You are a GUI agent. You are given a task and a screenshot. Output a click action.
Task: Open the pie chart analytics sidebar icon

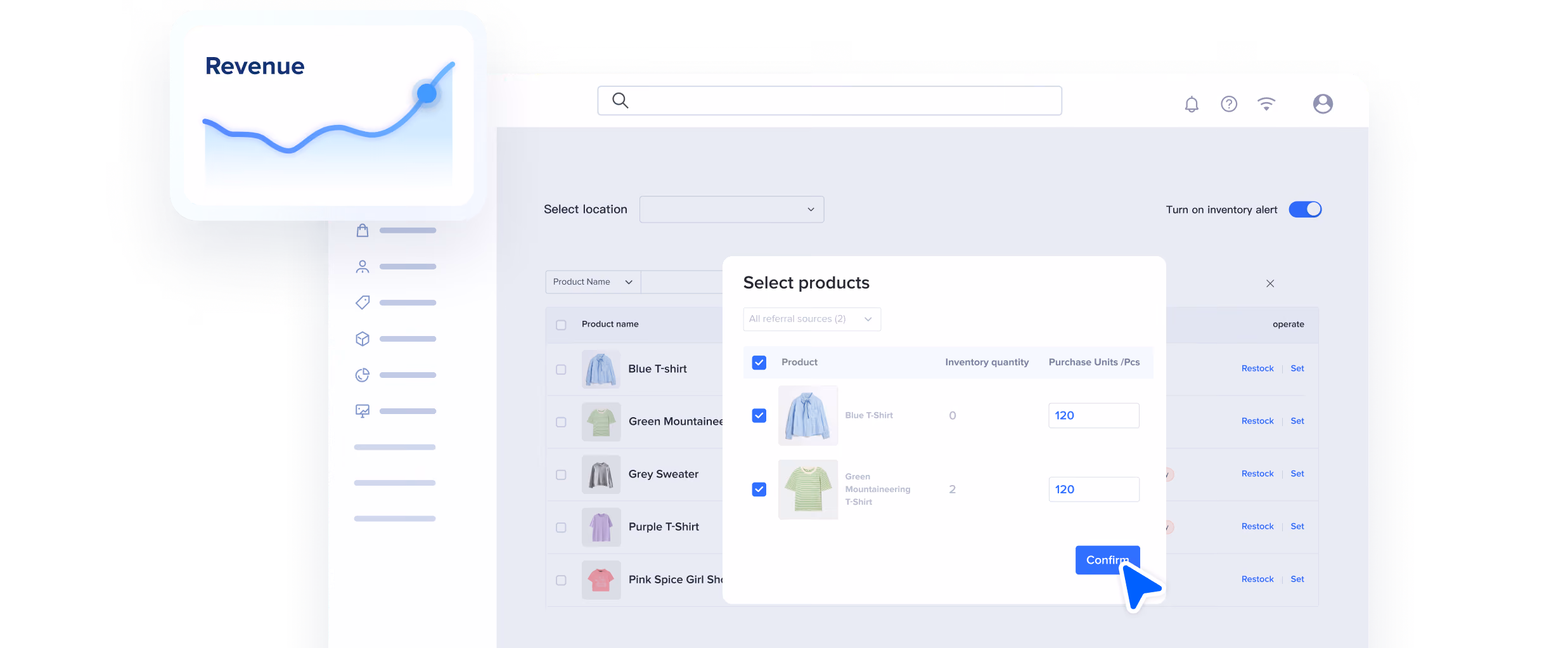363,375
